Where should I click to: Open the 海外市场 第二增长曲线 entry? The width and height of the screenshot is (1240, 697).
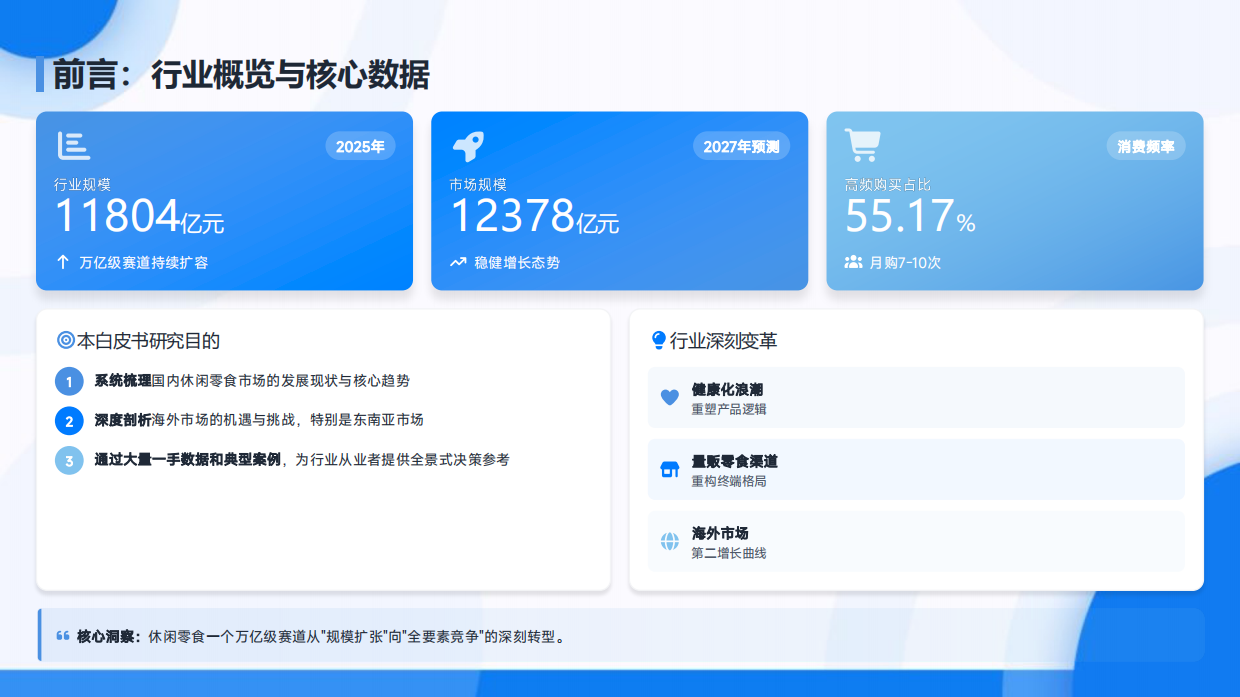coord(916,540)
